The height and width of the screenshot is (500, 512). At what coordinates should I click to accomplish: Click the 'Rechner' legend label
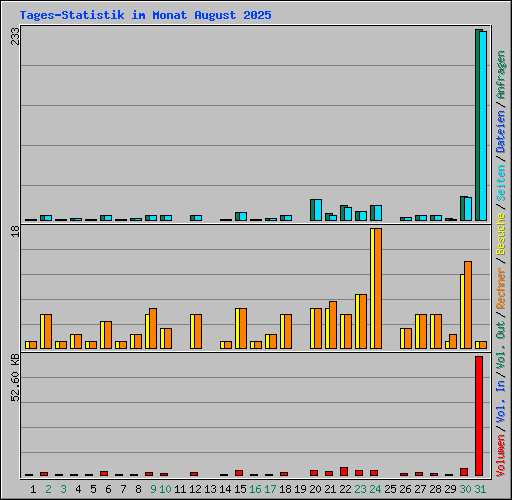501,288
